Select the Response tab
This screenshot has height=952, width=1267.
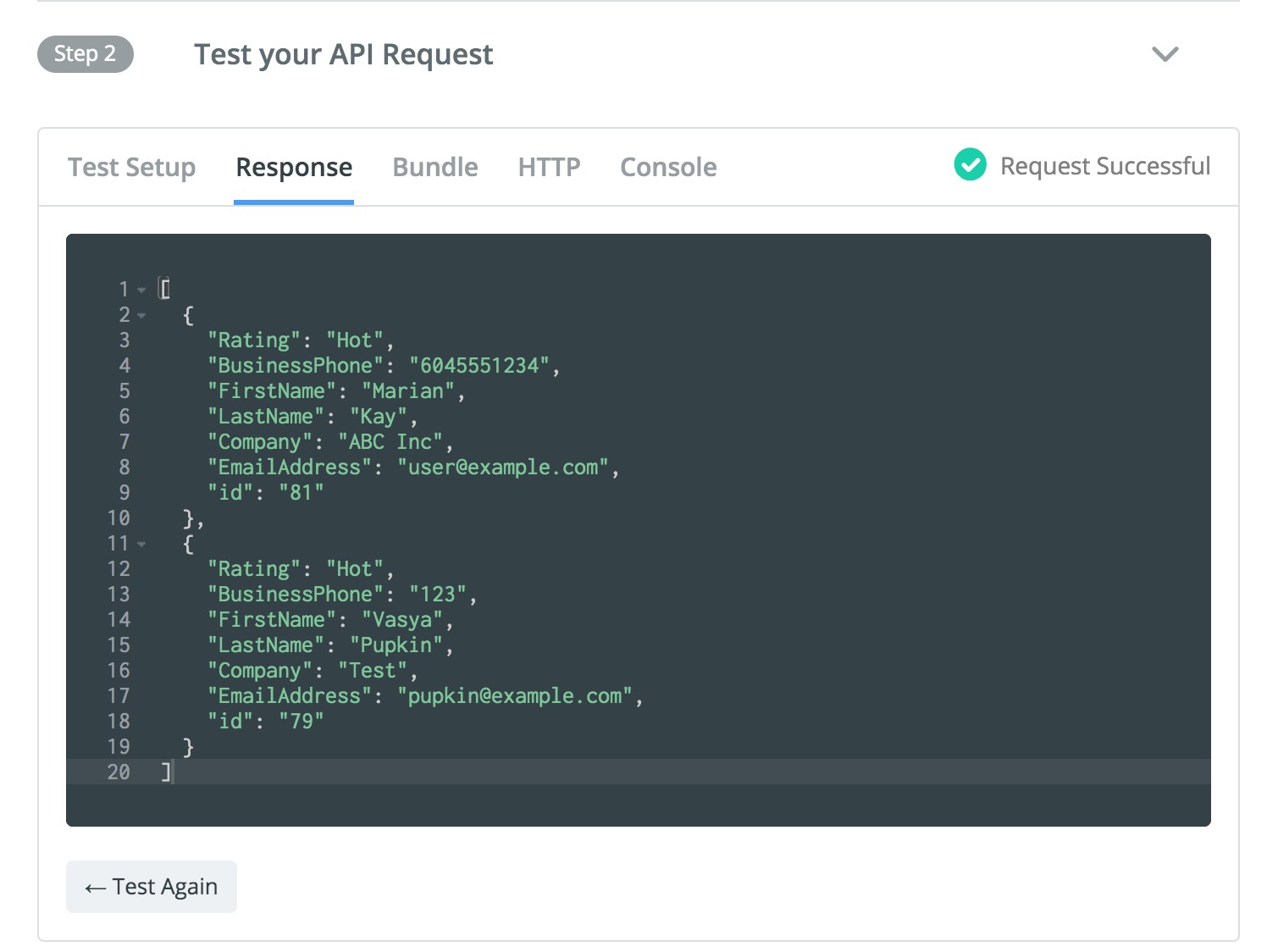tap(294, 167)
